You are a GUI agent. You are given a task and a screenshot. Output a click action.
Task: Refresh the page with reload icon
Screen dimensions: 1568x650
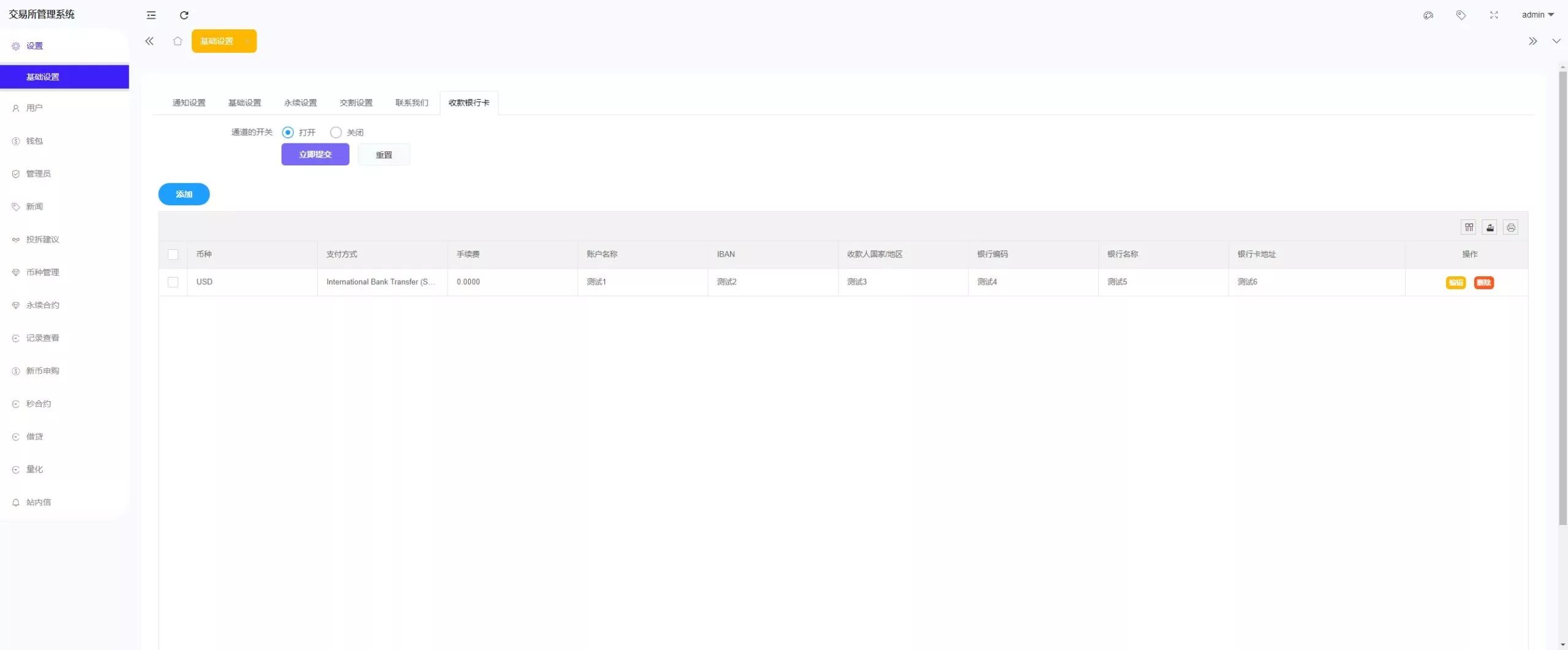pos(184,15)
